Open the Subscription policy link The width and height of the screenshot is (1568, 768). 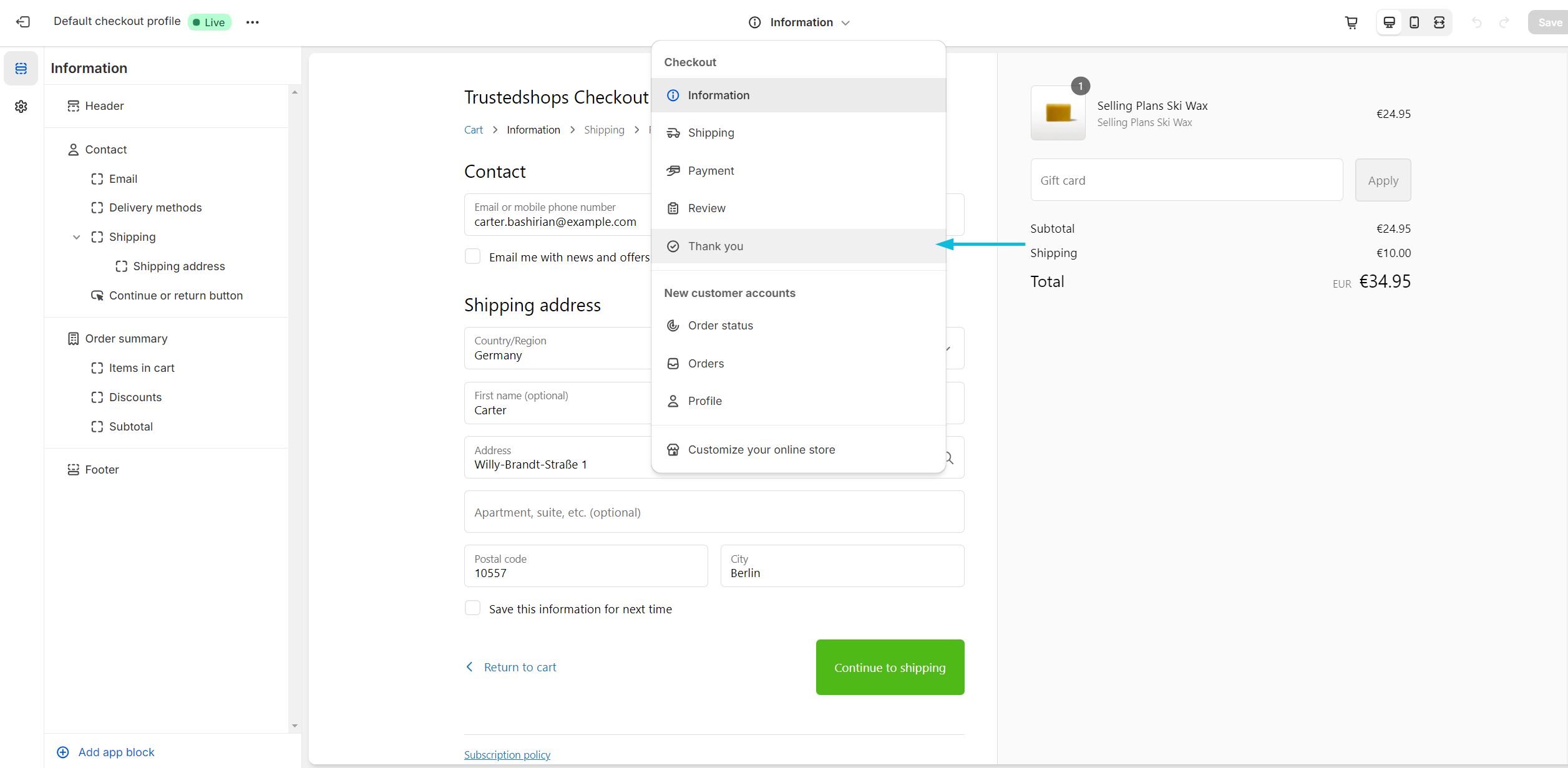[507, 755]
